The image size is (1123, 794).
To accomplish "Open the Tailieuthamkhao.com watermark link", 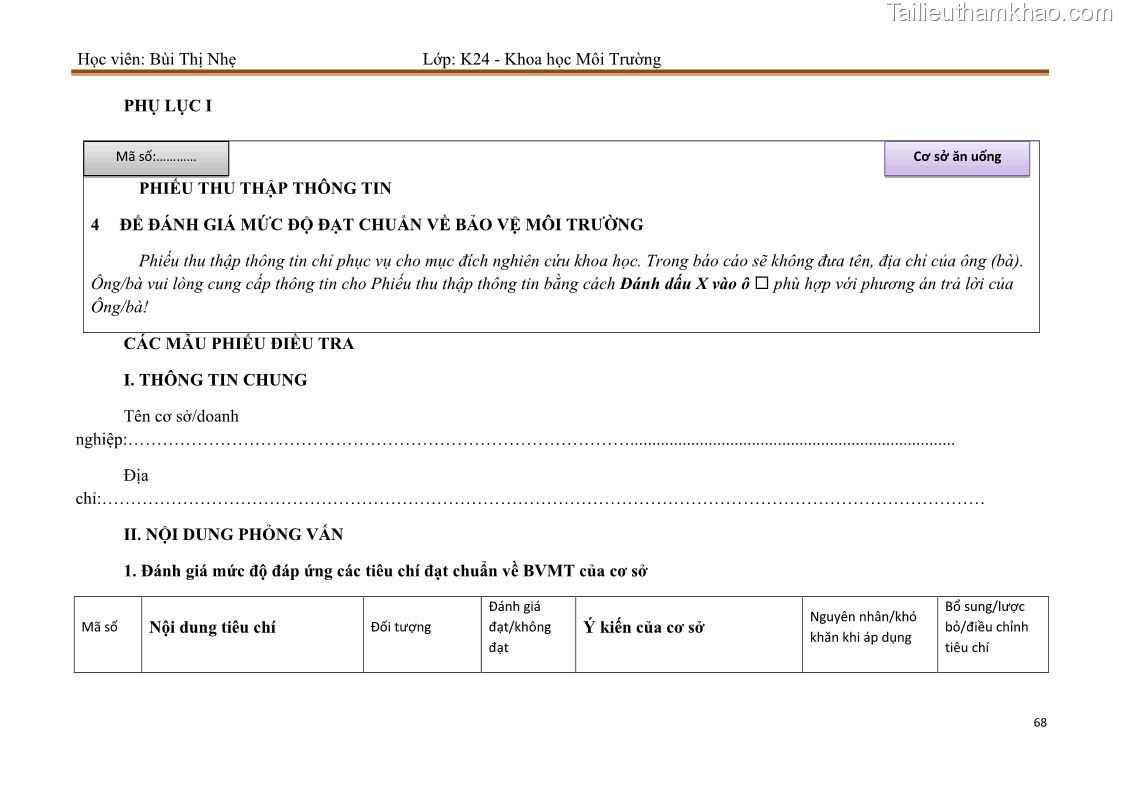I will point(998,13).
